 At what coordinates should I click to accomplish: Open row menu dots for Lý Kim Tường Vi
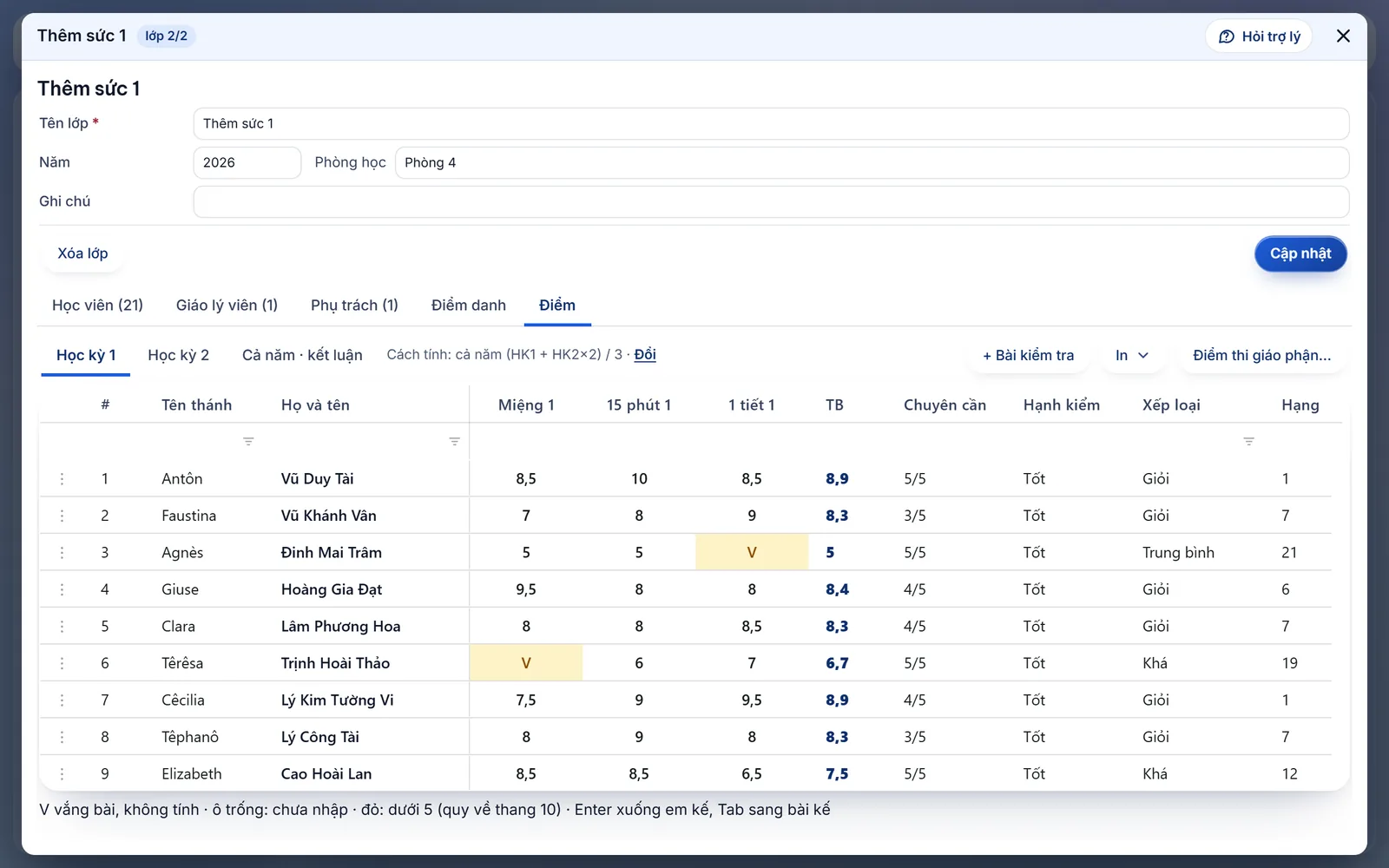62,700
